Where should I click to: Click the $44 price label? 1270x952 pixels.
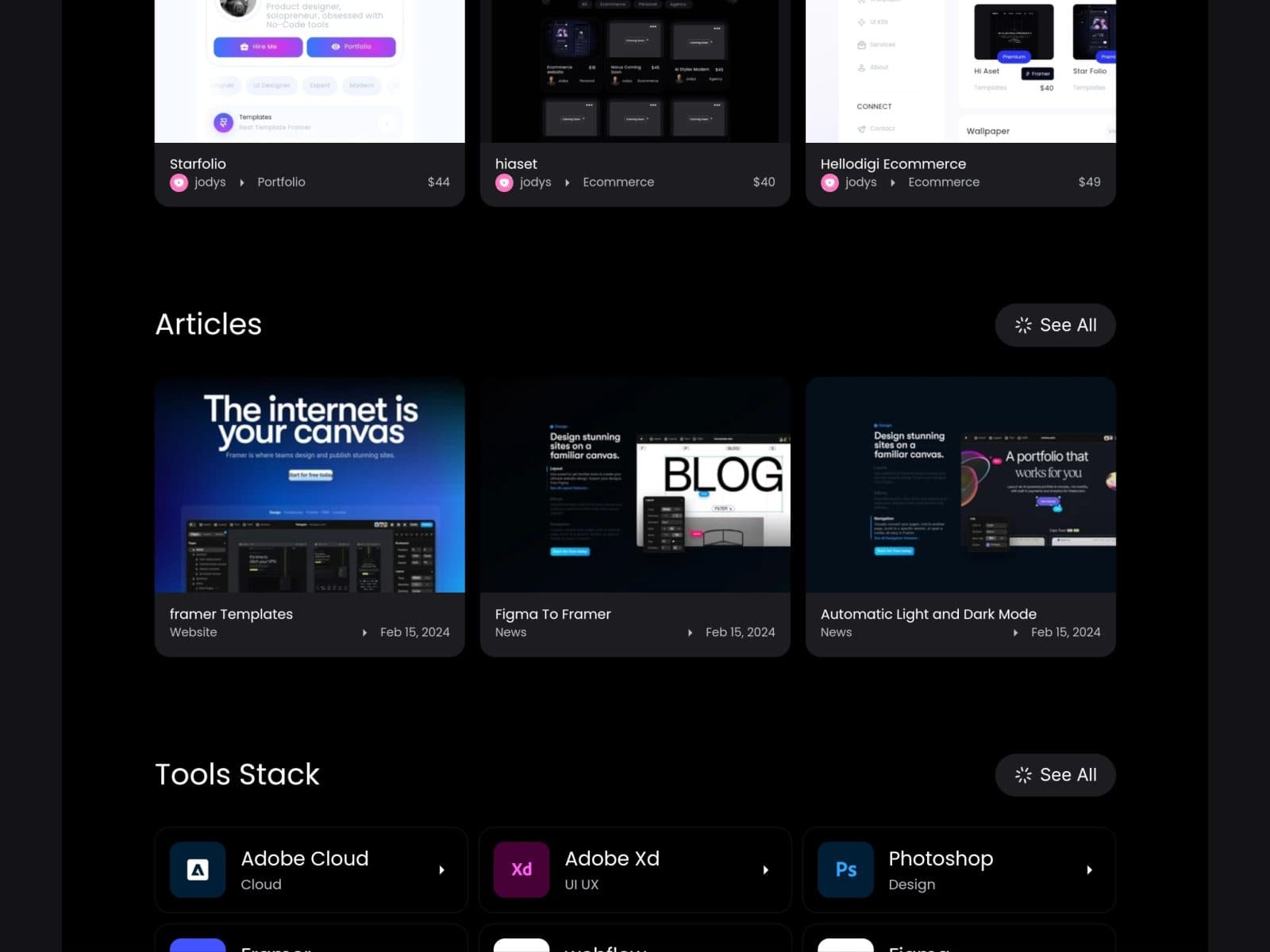[x=439, y=182]
